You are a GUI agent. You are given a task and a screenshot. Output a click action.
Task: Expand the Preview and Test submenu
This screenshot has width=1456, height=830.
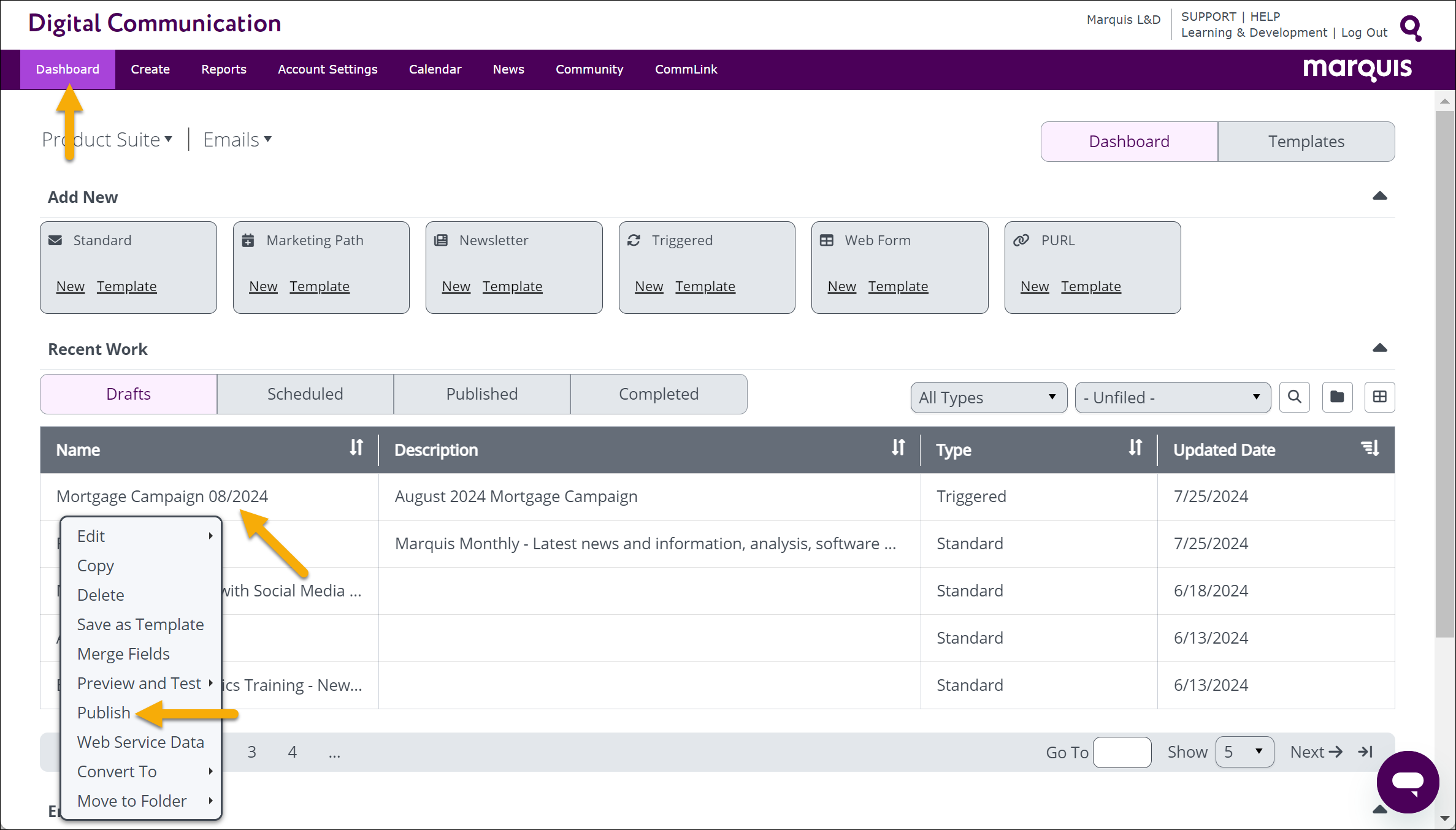click(x=141, y=683)
